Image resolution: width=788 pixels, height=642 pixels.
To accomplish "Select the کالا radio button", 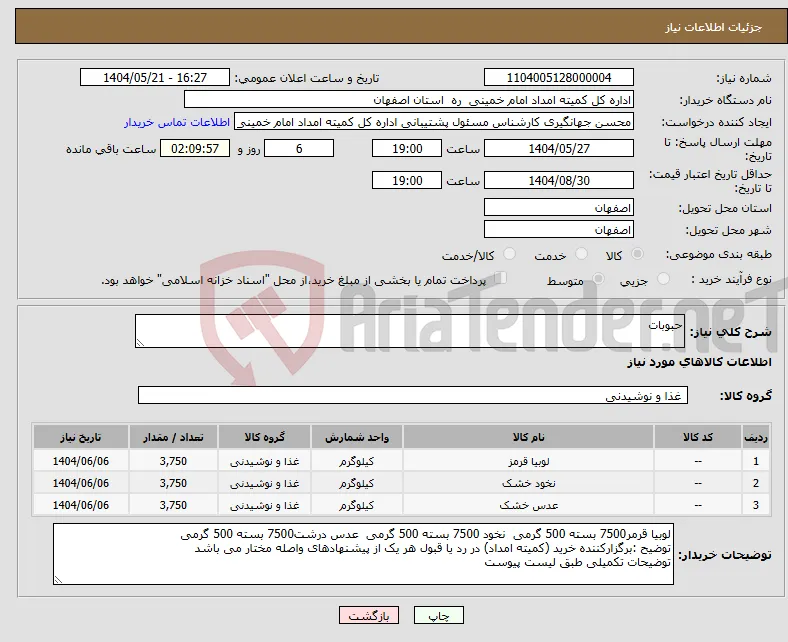I will (637, 254).
